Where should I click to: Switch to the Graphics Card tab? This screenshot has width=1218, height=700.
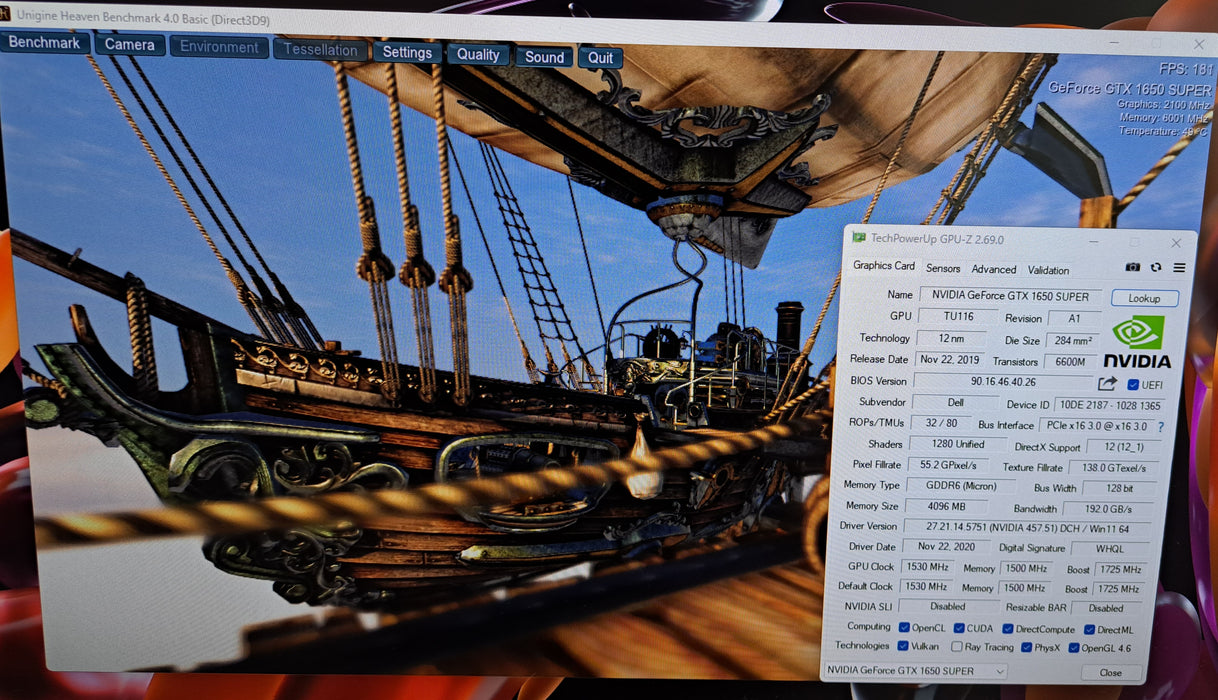coord(884,266)
